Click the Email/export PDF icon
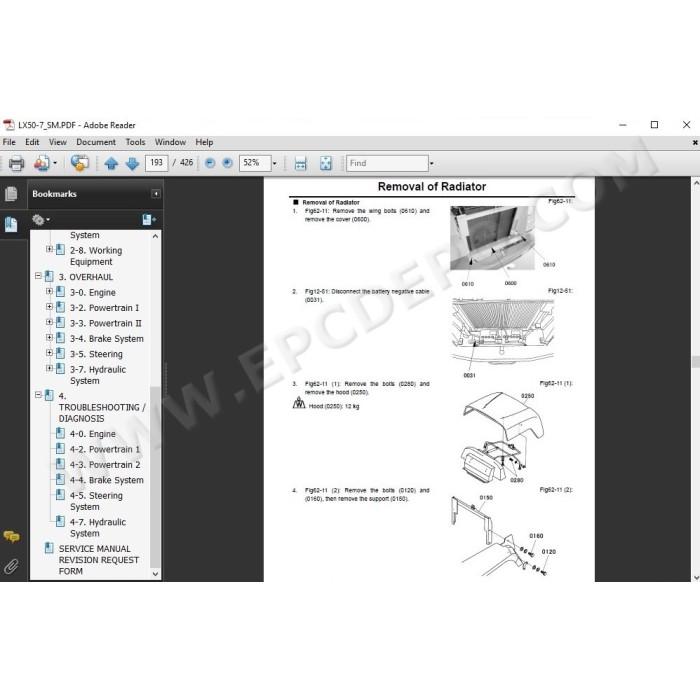700x700 pixels. coord(42,163)
